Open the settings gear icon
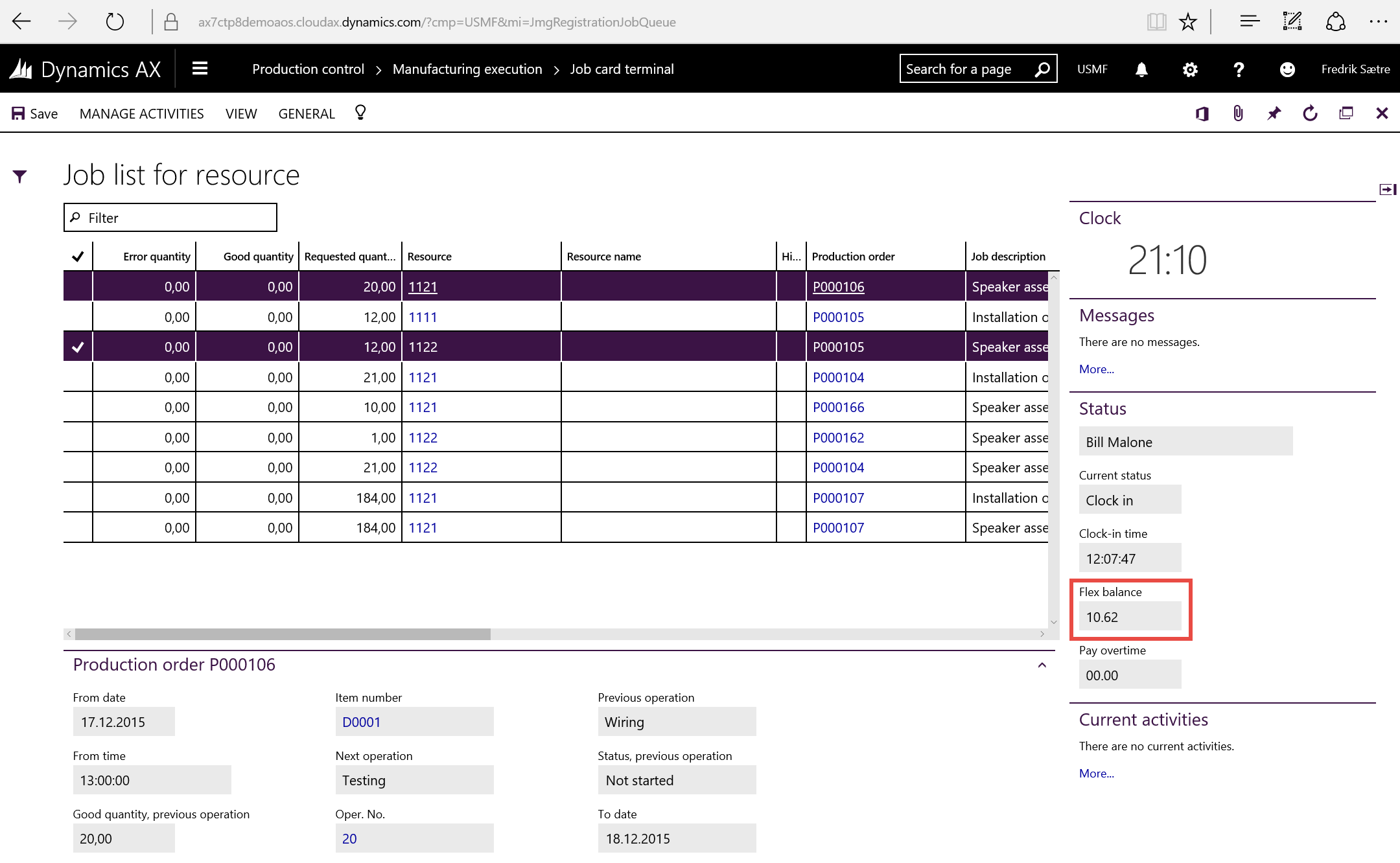Viewport: 1400px width, 863px height. (1190, 69)
